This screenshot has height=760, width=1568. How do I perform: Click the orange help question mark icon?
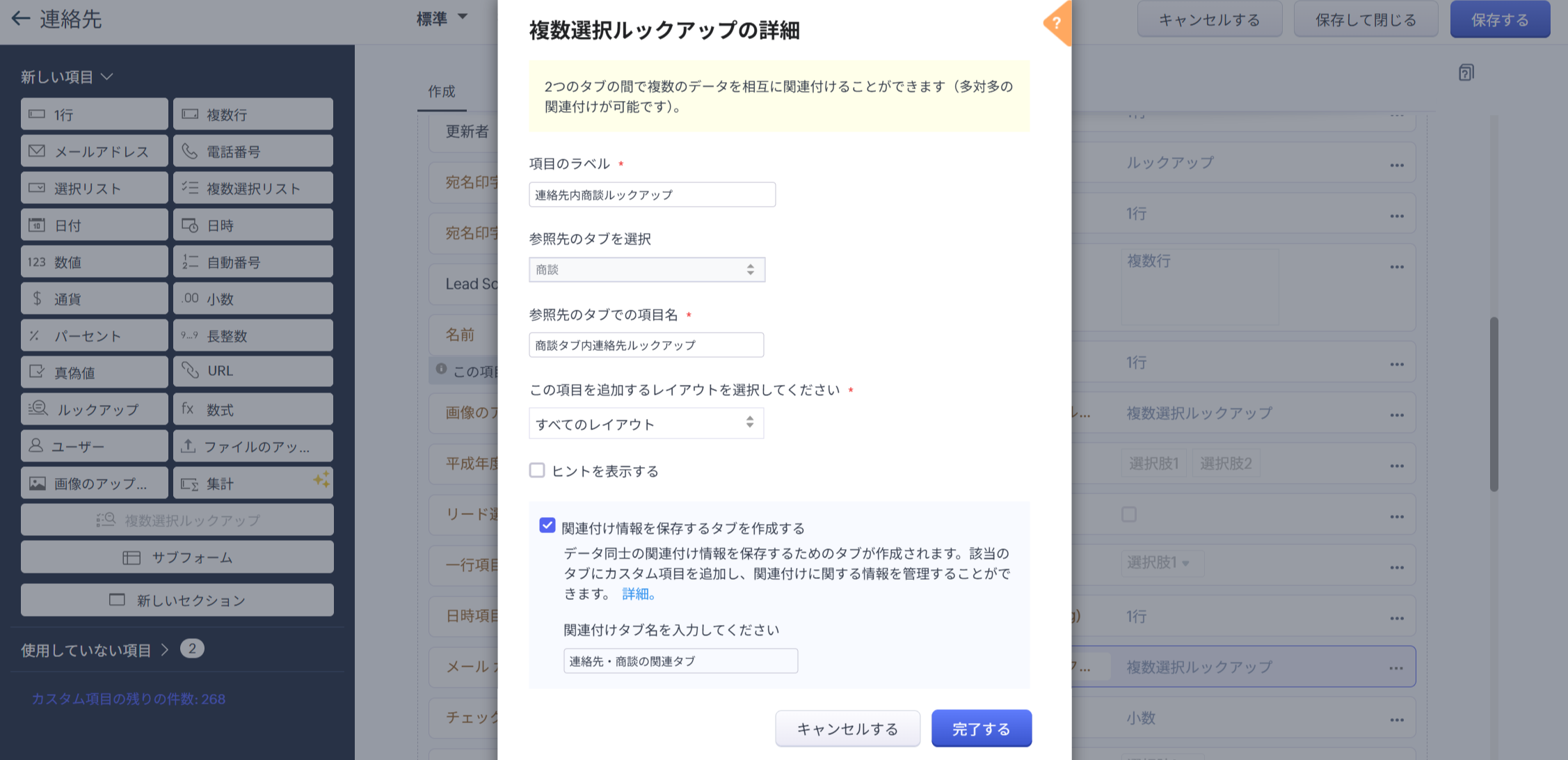coord(1057,23)
